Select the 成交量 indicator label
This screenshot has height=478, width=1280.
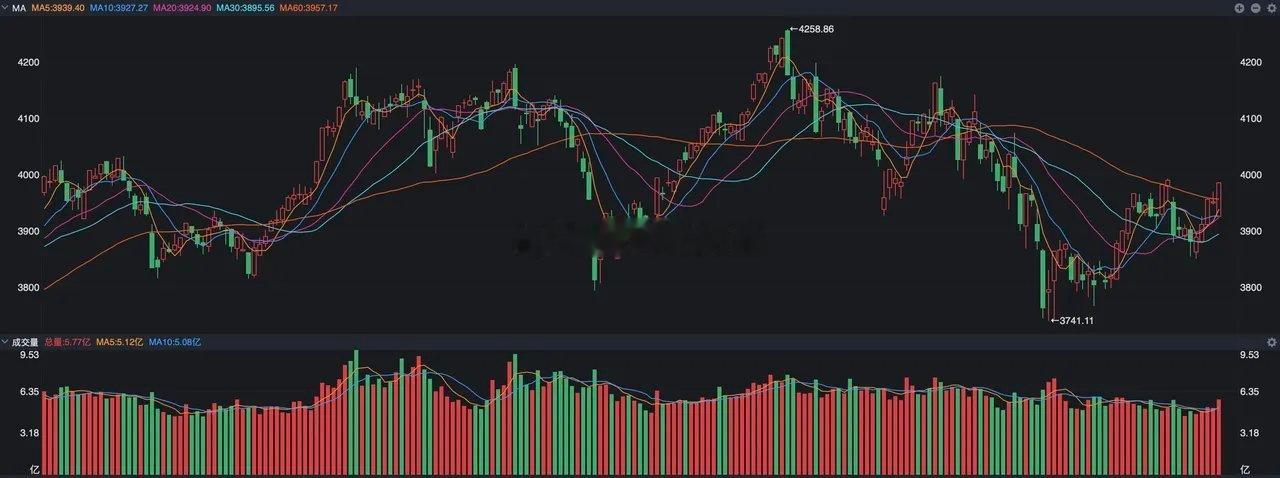pos(25,342)
